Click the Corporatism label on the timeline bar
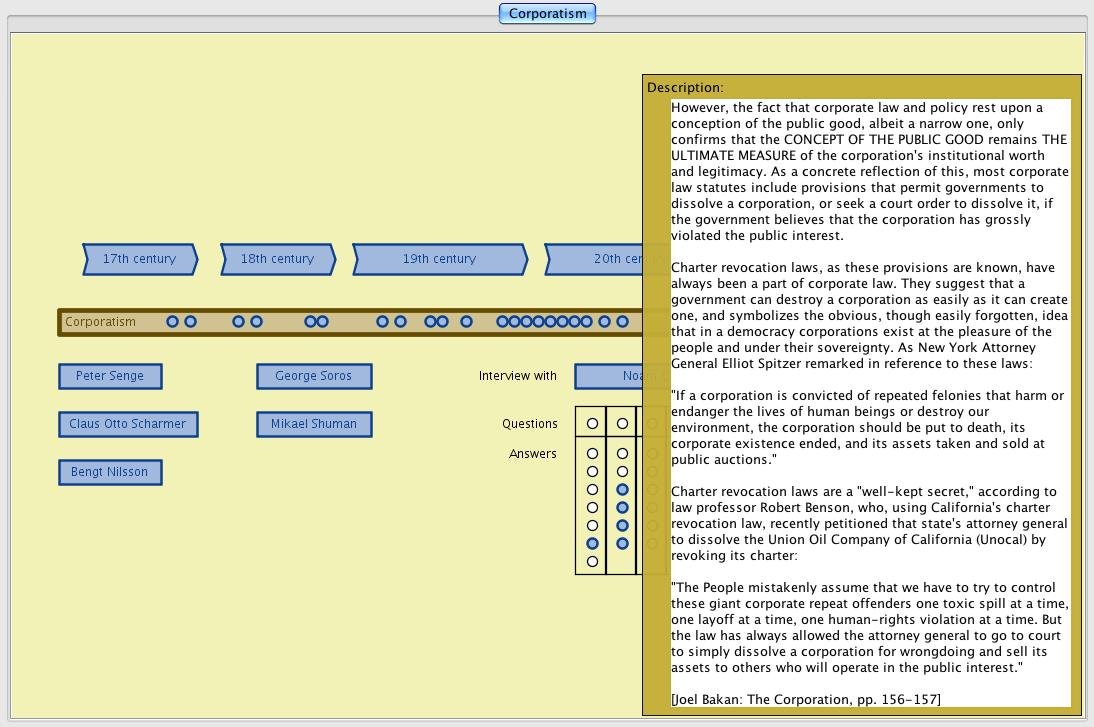The width and height of the screenshot is (1094, 727). tap(100, 322)
